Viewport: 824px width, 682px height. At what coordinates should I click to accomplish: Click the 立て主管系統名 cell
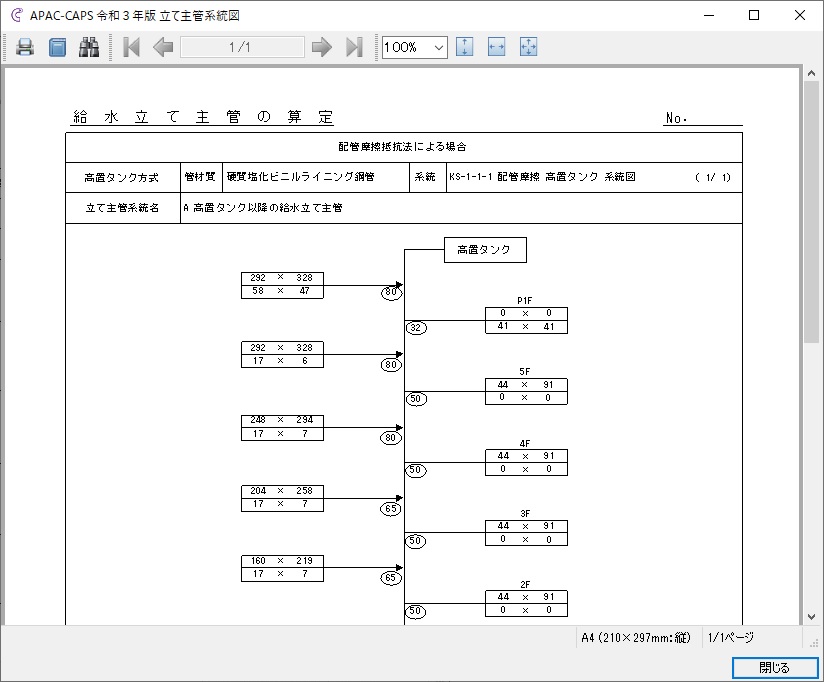coord(122,208)
